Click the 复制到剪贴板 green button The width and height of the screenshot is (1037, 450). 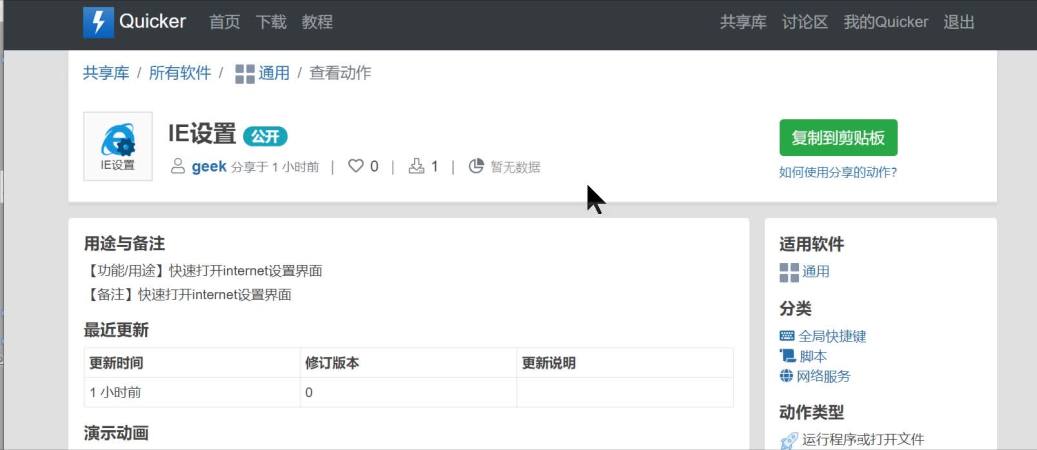tap(838, 138)
